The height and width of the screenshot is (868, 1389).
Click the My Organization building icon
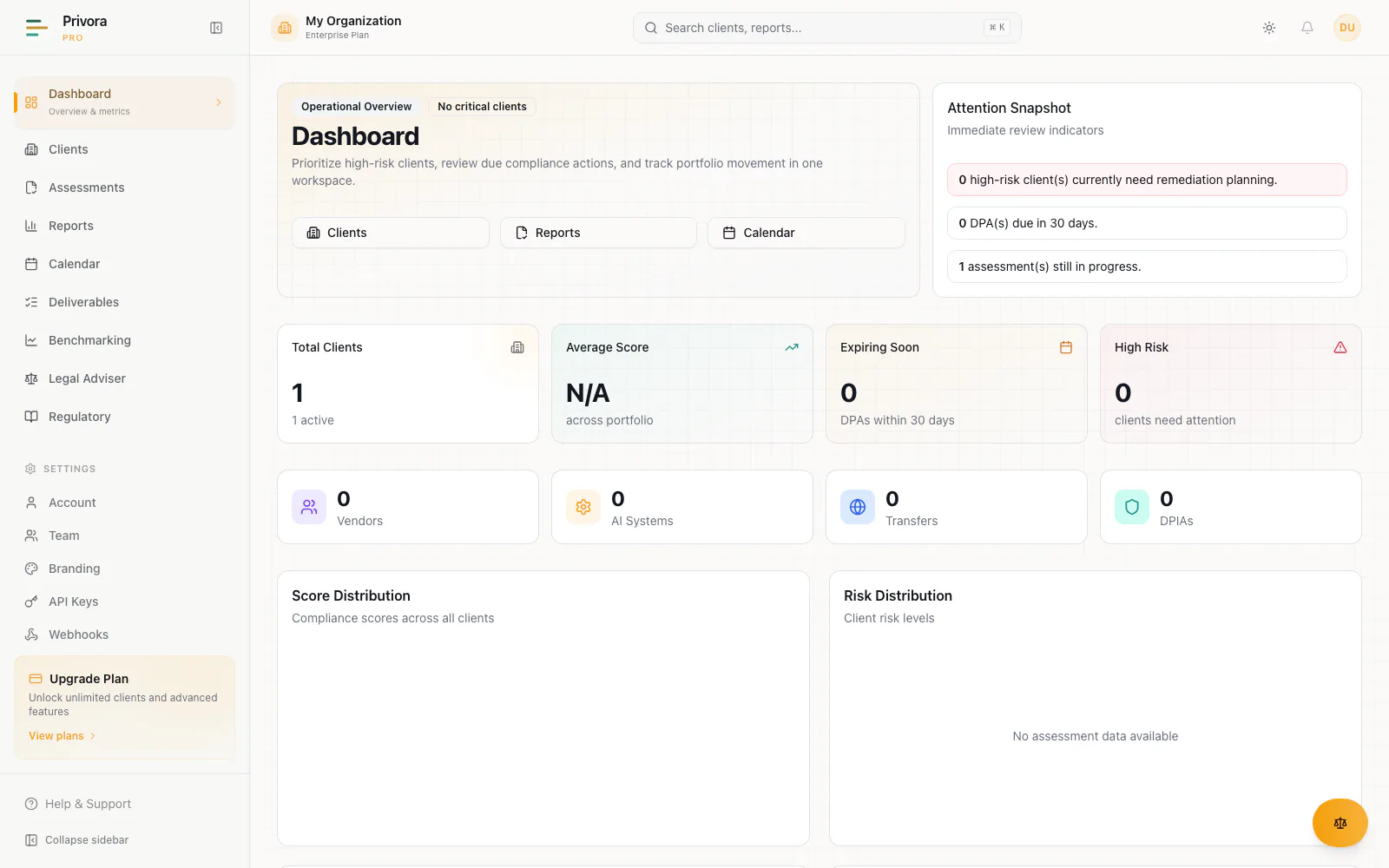[x=285, y=28]
